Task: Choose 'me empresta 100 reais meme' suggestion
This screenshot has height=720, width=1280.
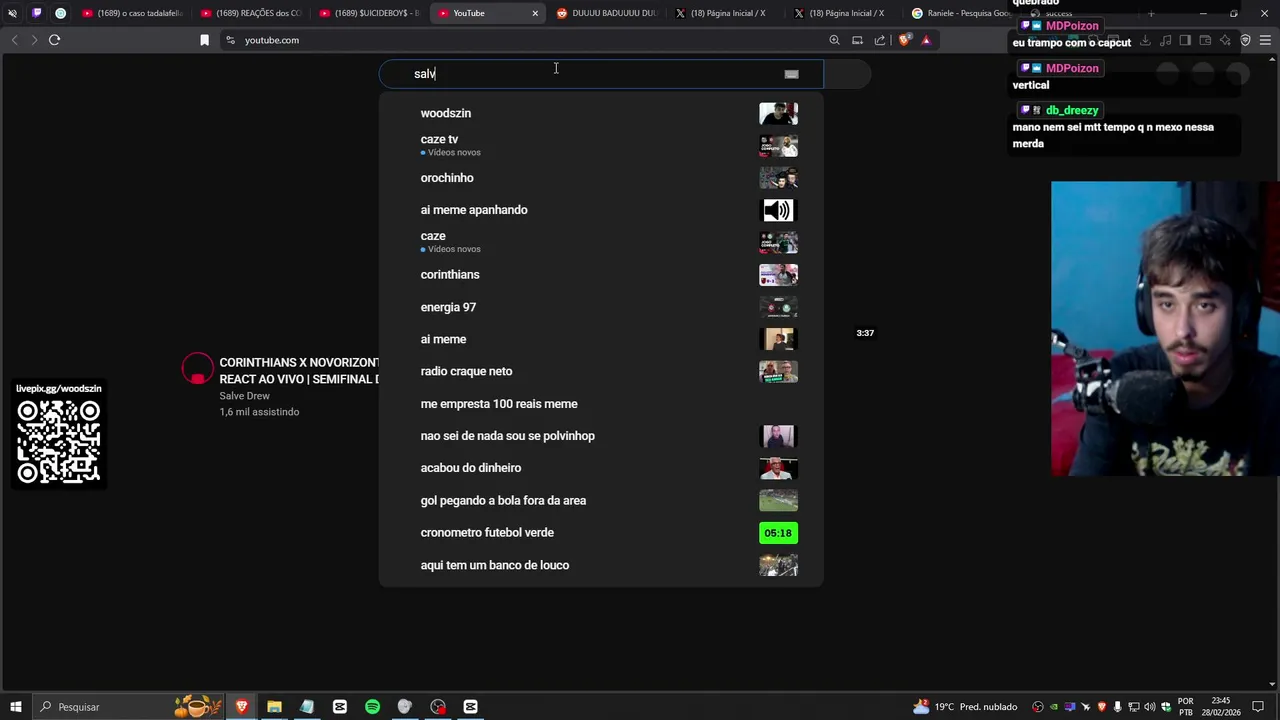Action: point(600,404)
